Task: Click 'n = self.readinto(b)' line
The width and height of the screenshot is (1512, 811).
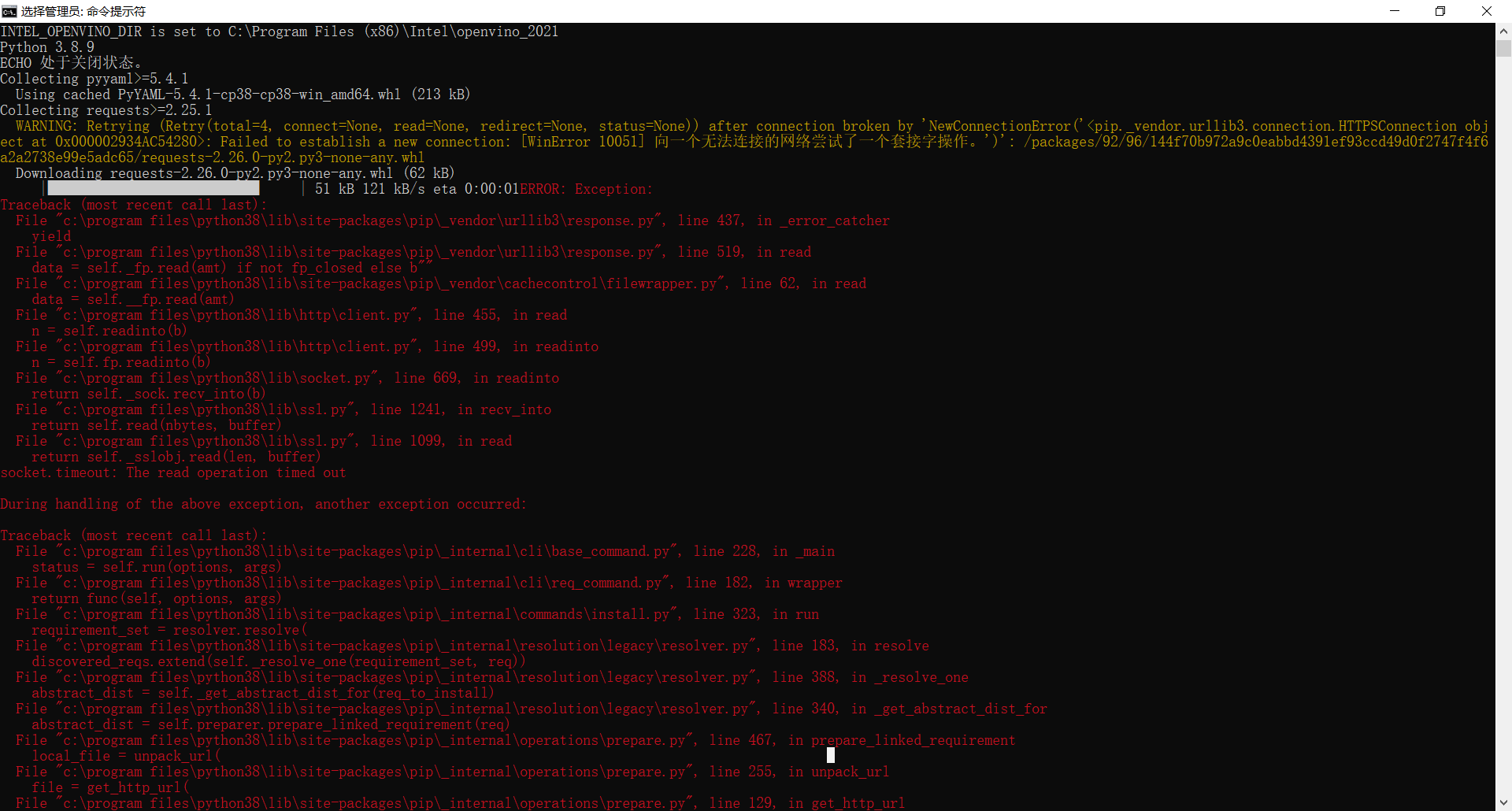Action: click(x=109, y=331)
